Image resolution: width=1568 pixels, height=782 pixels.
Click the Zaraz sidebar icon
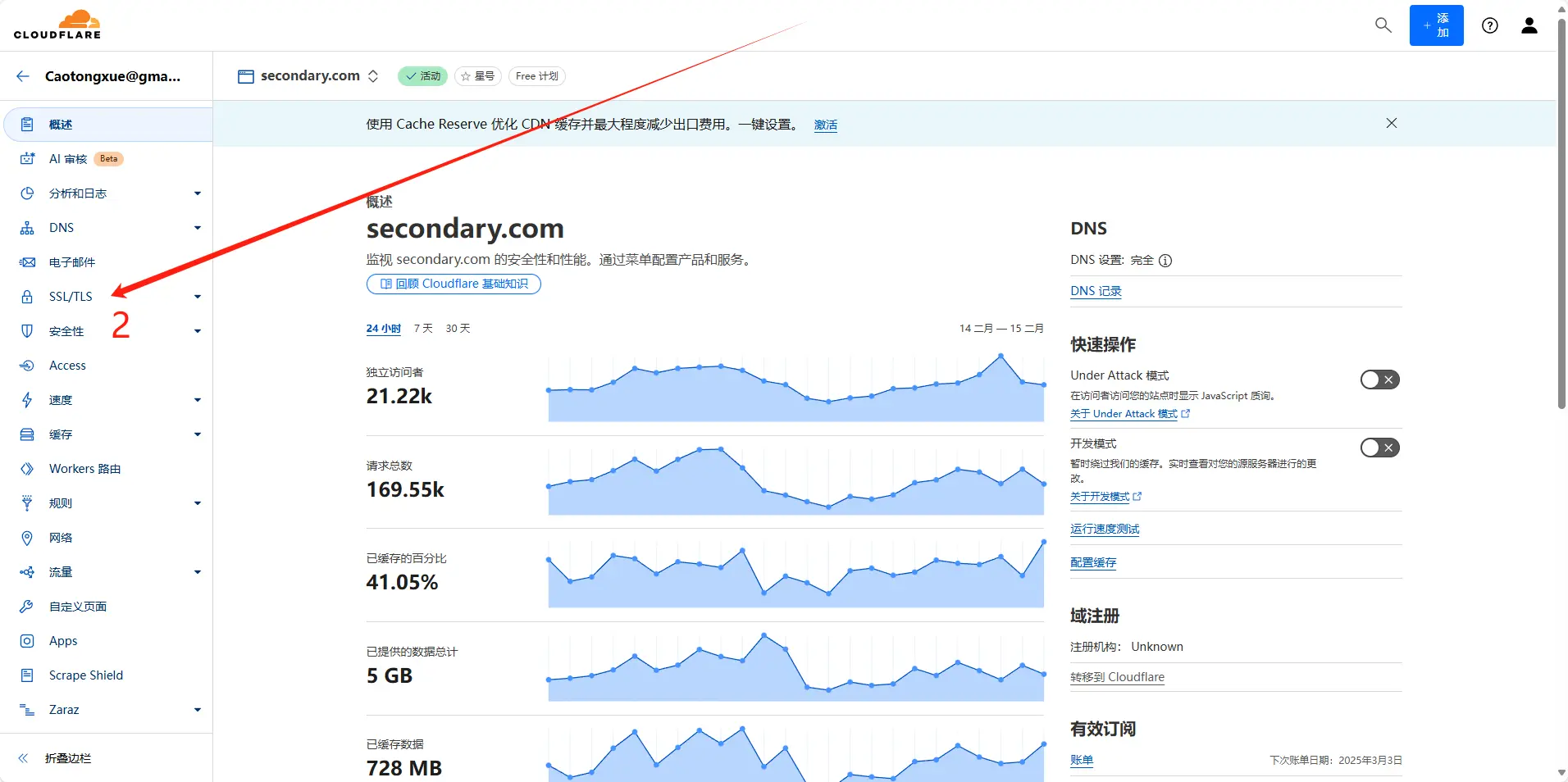27,710
